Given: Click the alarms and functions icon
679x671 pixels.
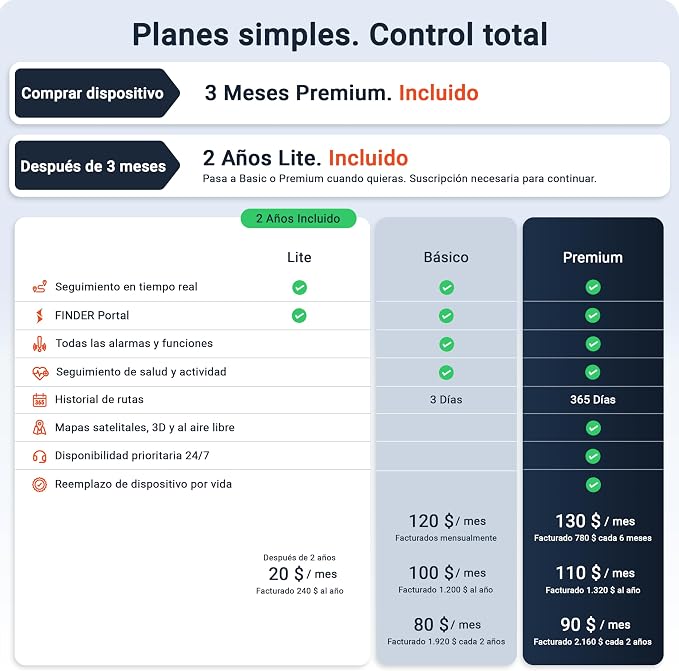Looking at the screenshot, I should pos(39,344).
